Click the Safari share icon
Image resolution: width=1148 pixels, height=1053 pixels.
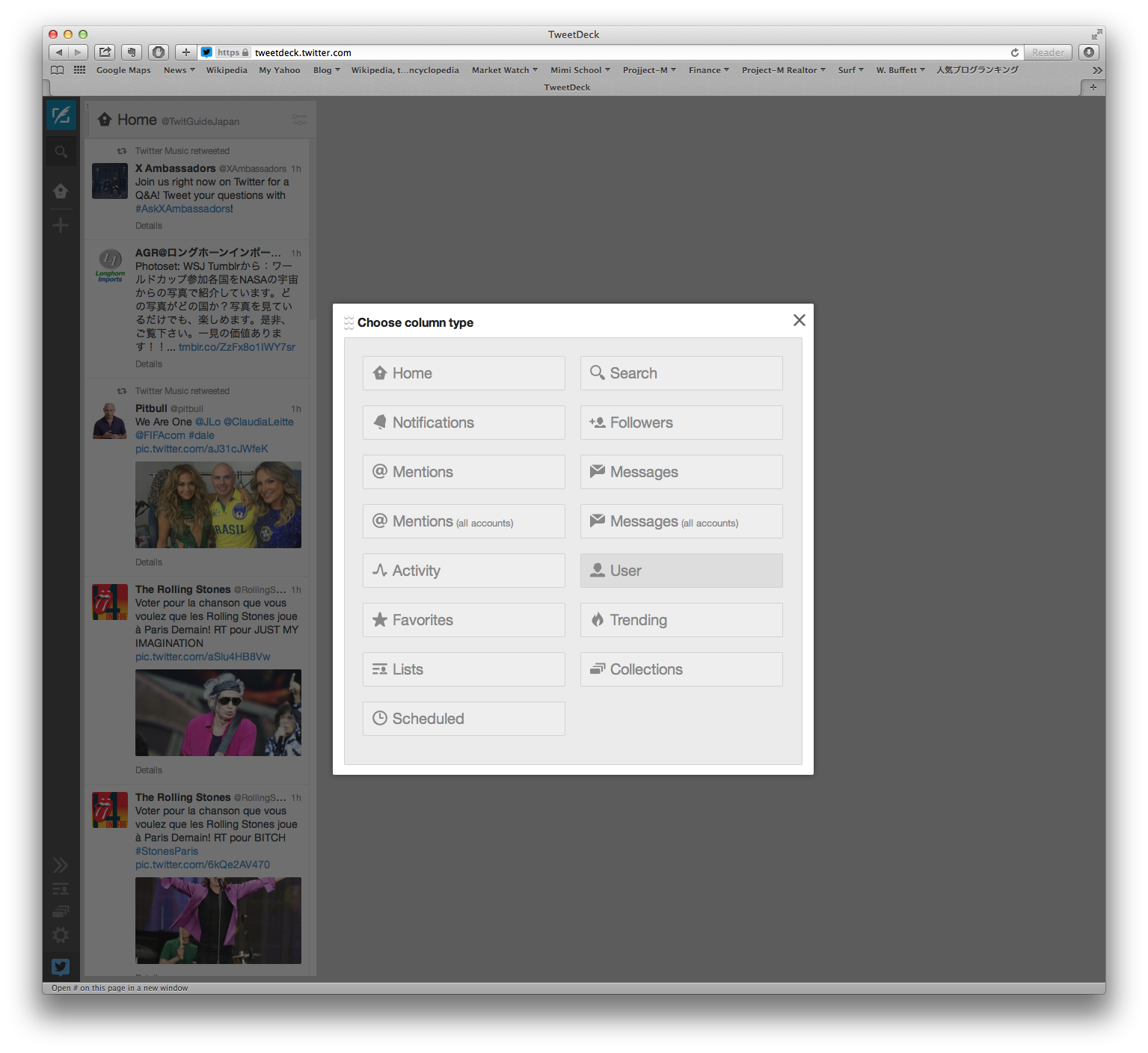pos(105,52)
